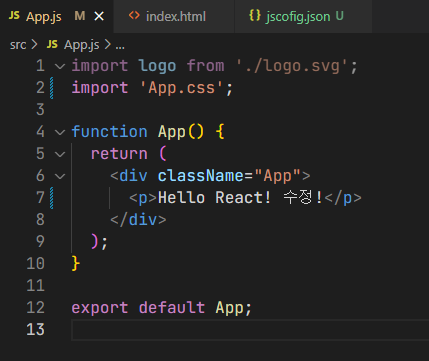Click the HTML icon on index.html tab
The height and width of the screenshot is (361, 429).
134,15
